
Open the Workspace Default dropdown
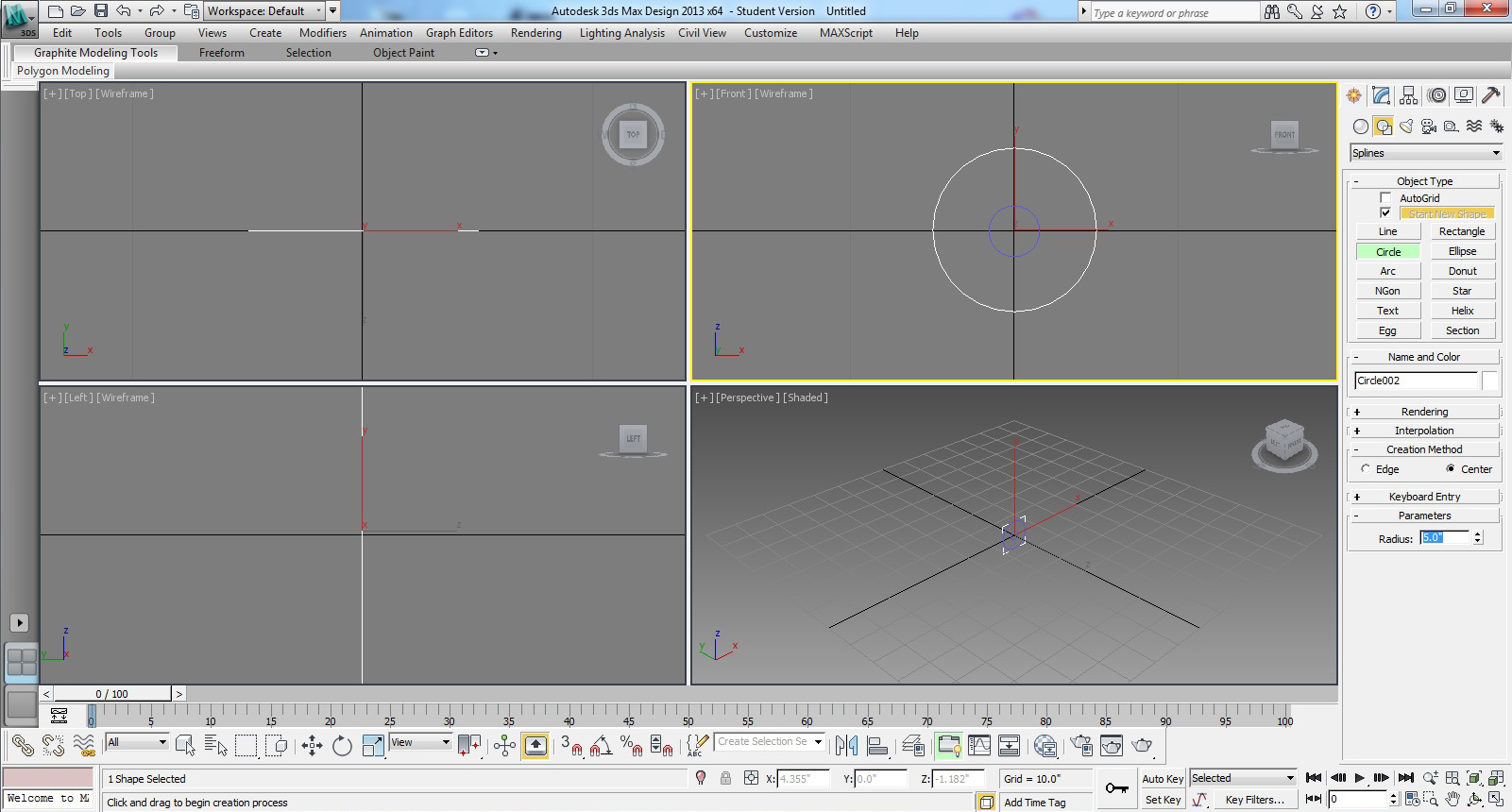click(264, 11)
